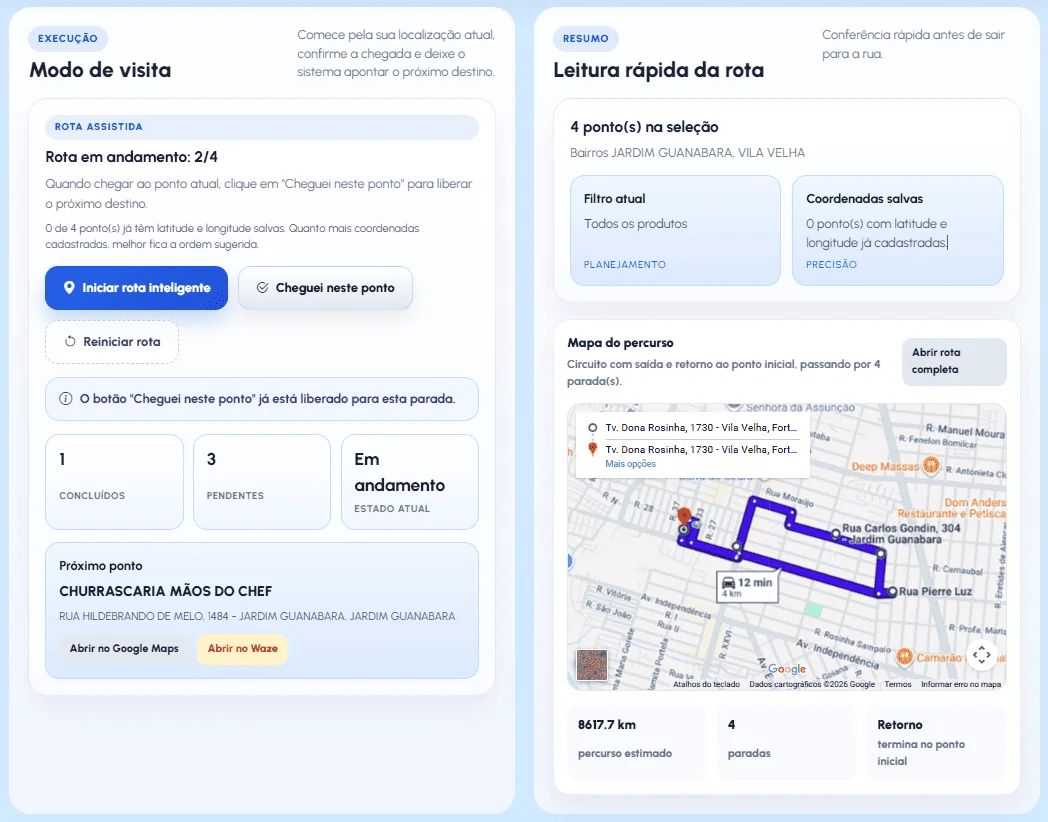Click the info icon in the notice banner
Screen dimensions: 1048x822
click(x=66, y=399)
